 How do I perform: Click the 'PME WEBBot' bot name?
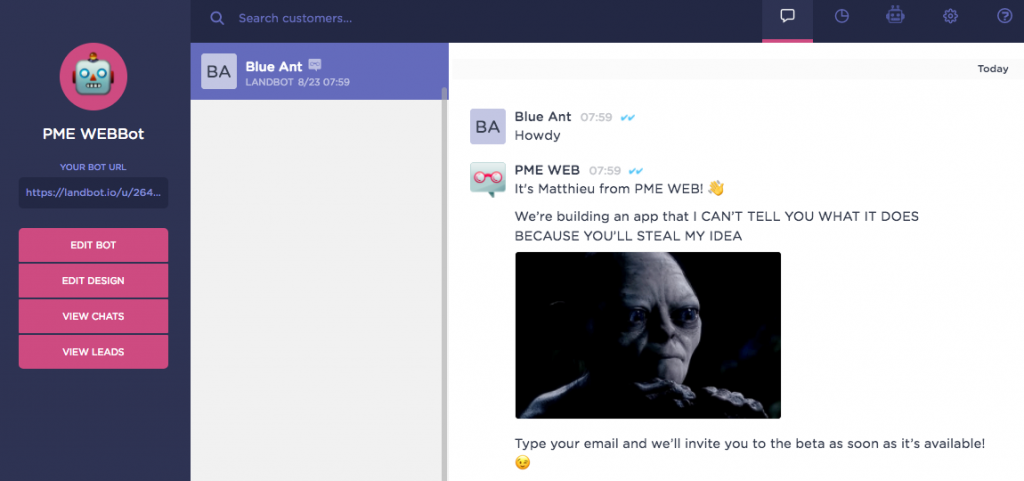[93, 134]
